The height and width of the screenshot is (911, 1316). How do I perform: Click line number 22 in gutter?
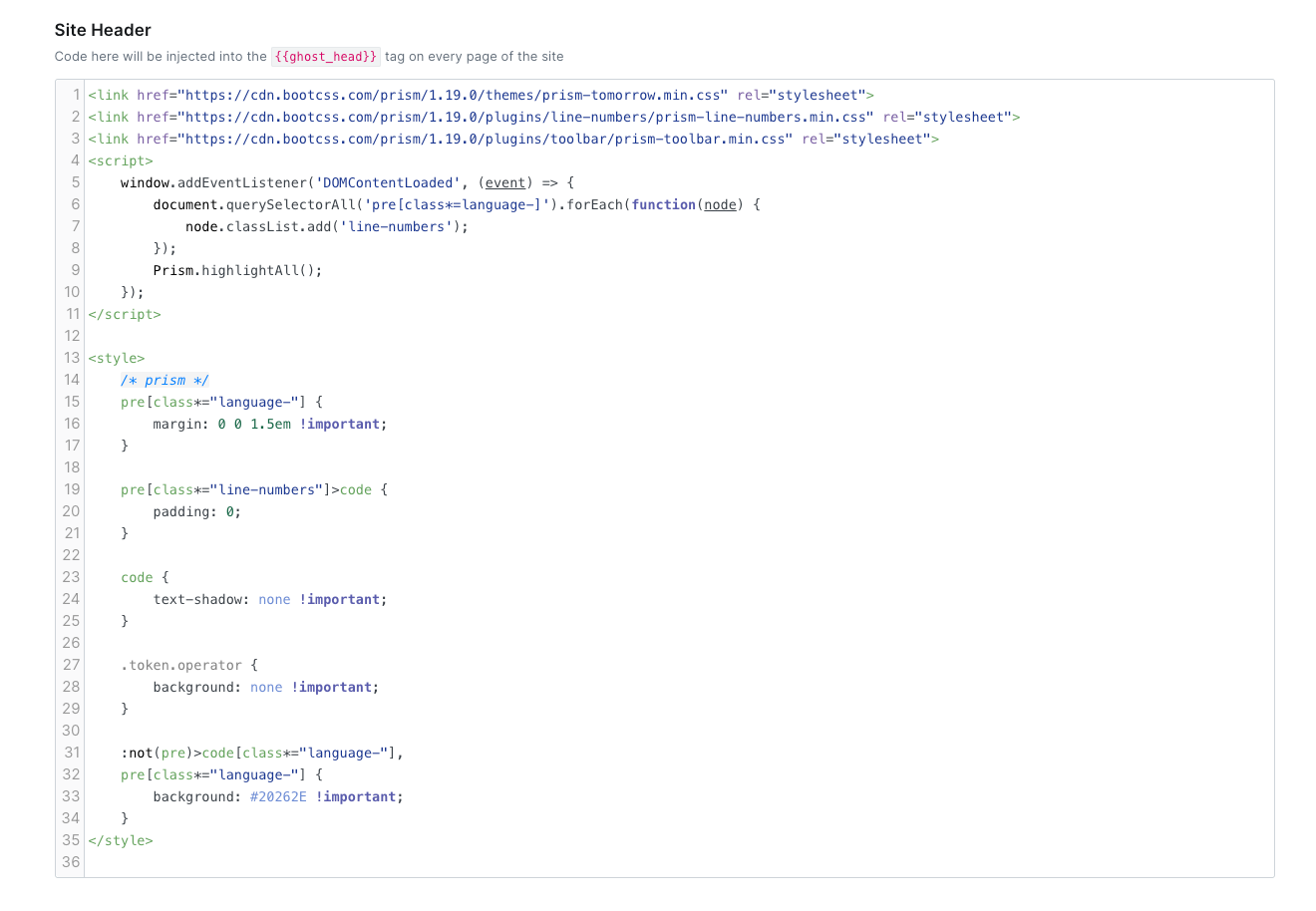(71, 556)
